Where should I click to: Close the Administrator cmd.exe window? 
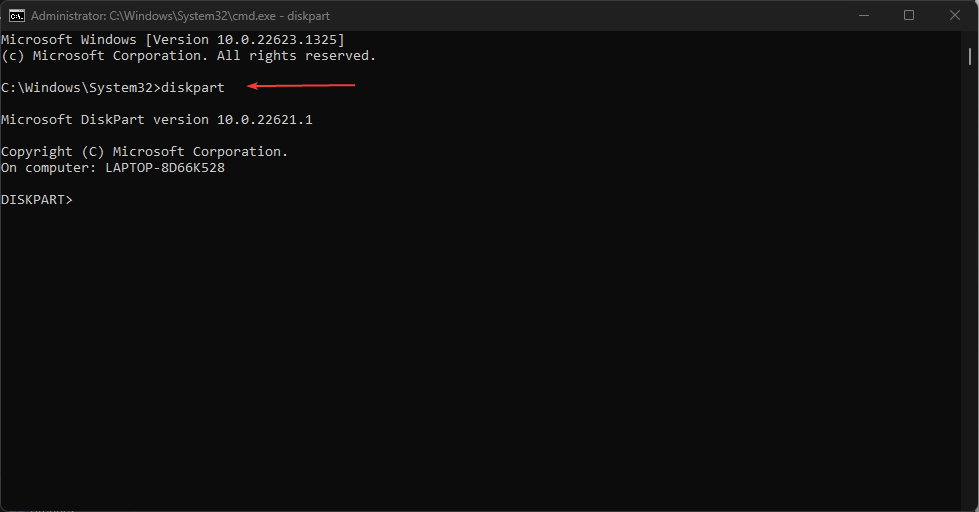click(954, 15)
